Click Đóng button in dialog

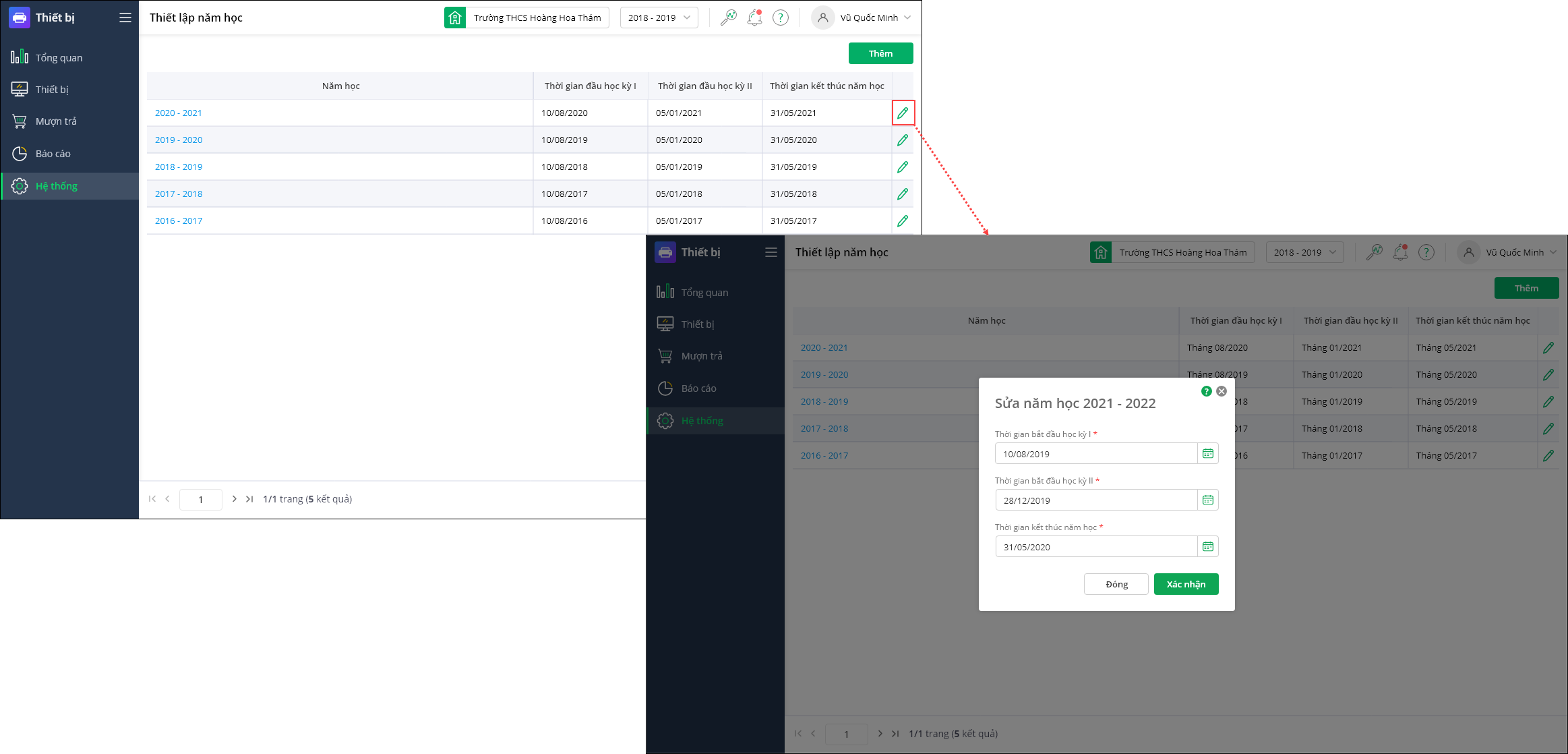pos(1116,584)
